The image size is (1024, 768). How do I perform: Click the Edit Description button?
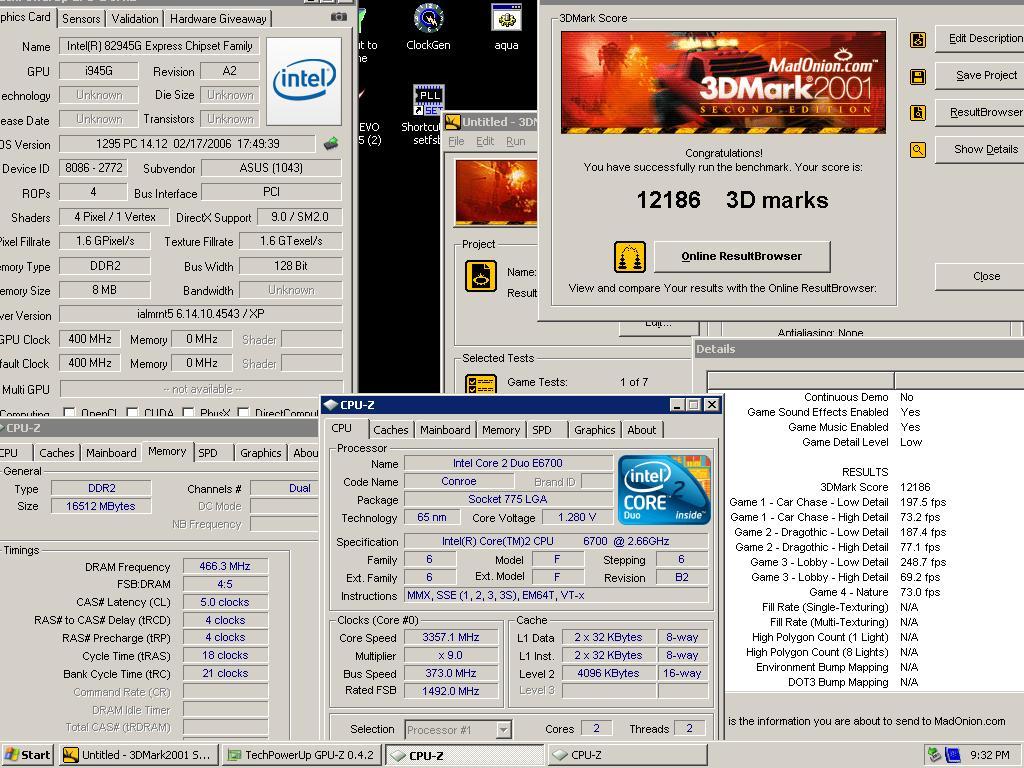tap(981, 39)
